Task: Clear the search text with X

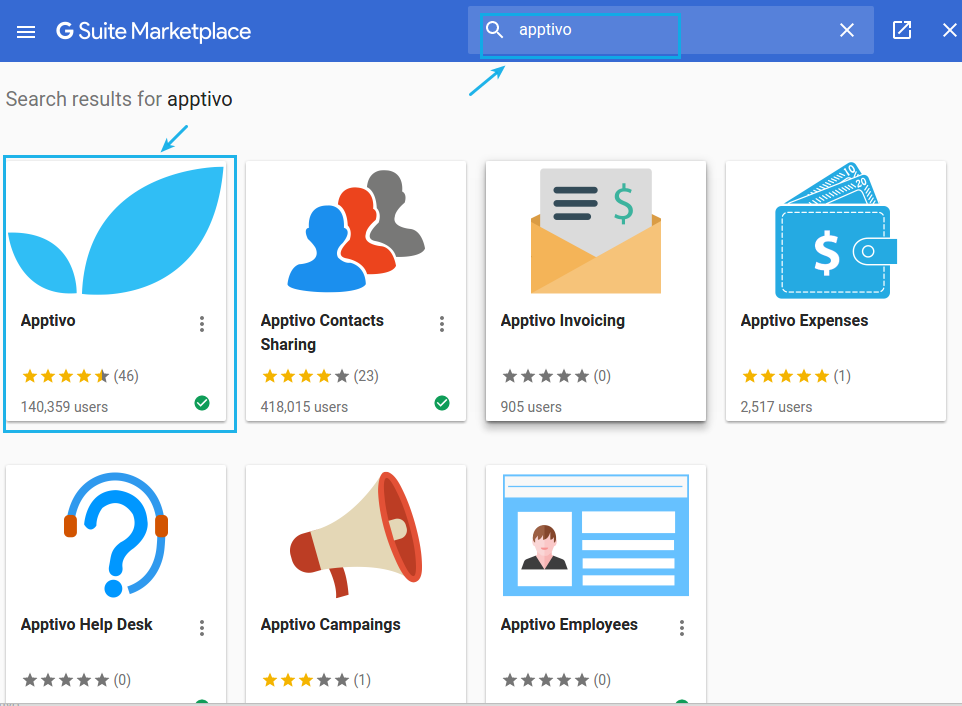Action: coord(847,30)
